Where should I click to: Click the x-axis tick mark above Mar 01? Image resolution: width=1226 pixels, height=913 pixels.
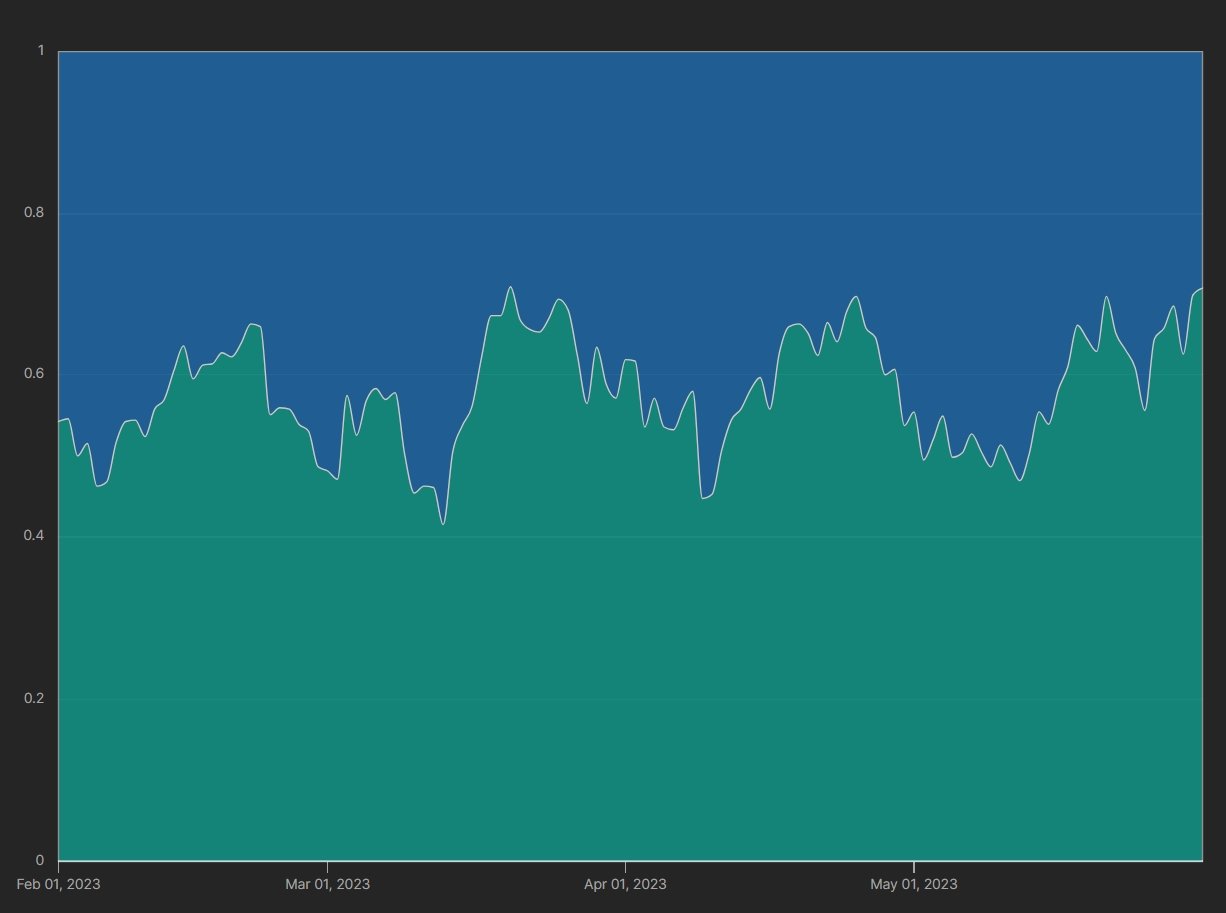(x=327, y=864)
